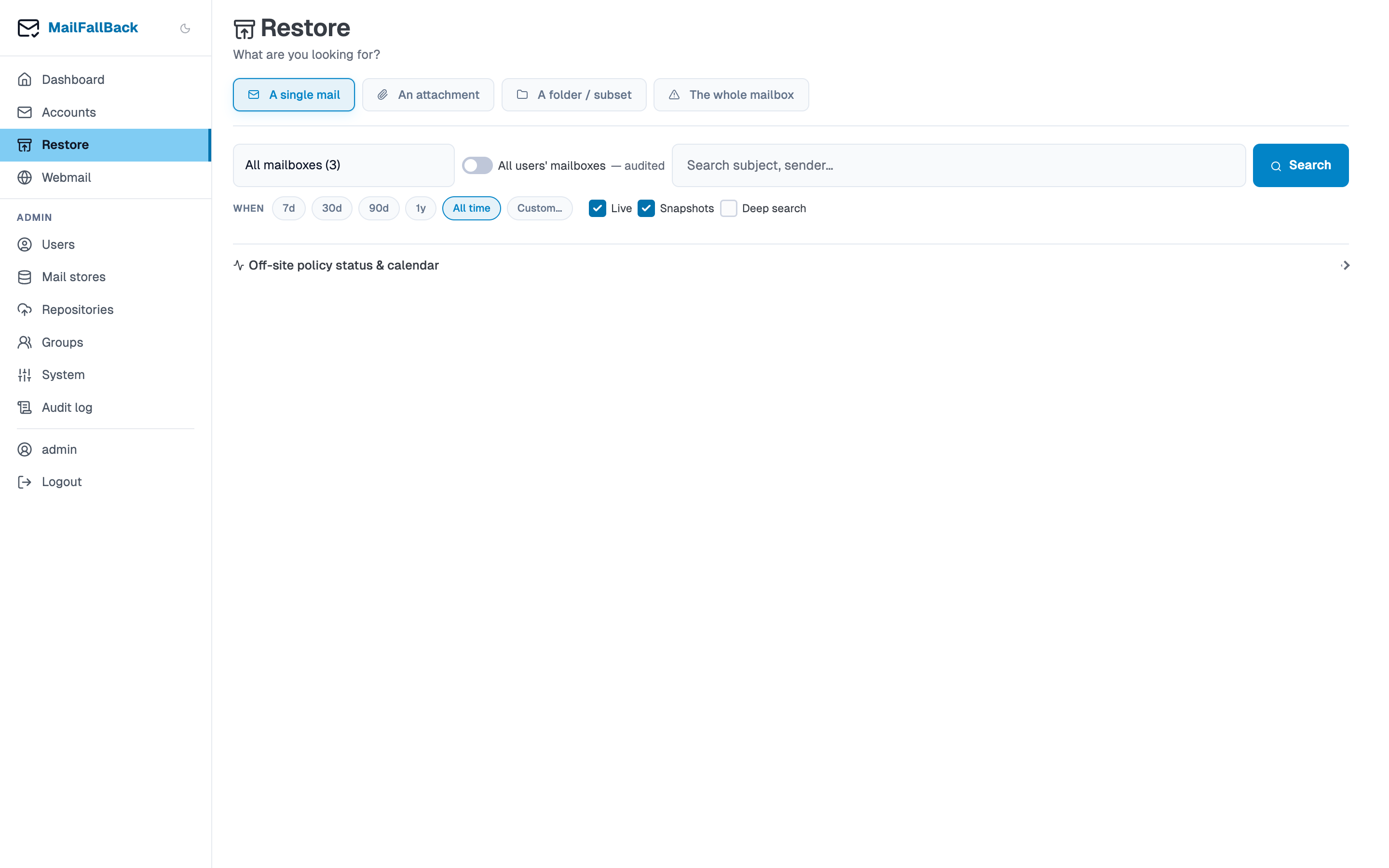Click the System sliders icon
The height and width of the screenshot is (868, 1389).
[x=25, y=375]
